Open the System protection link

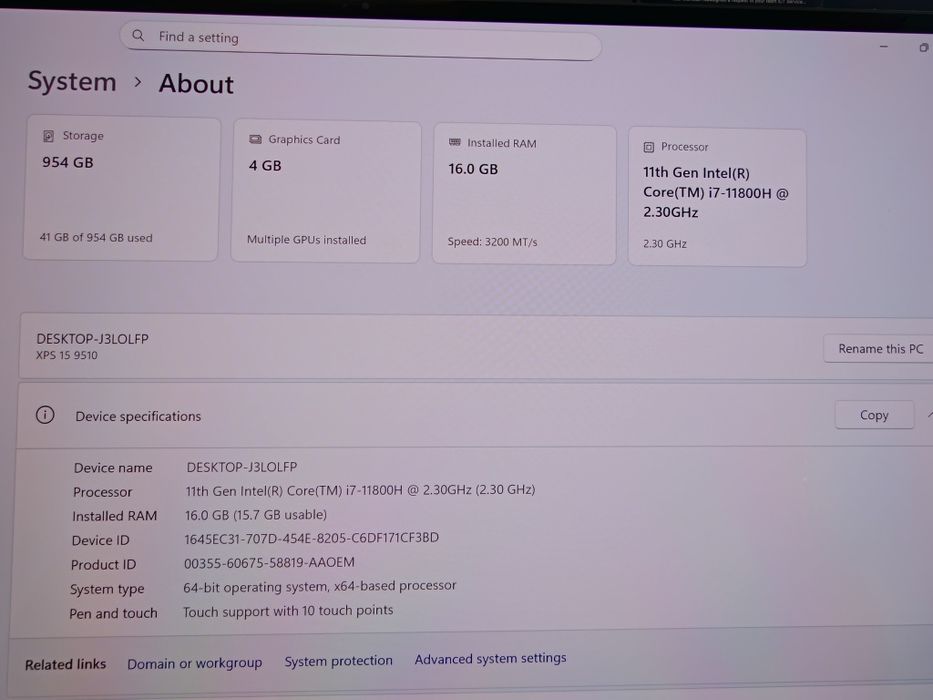(x=339, y=661)
